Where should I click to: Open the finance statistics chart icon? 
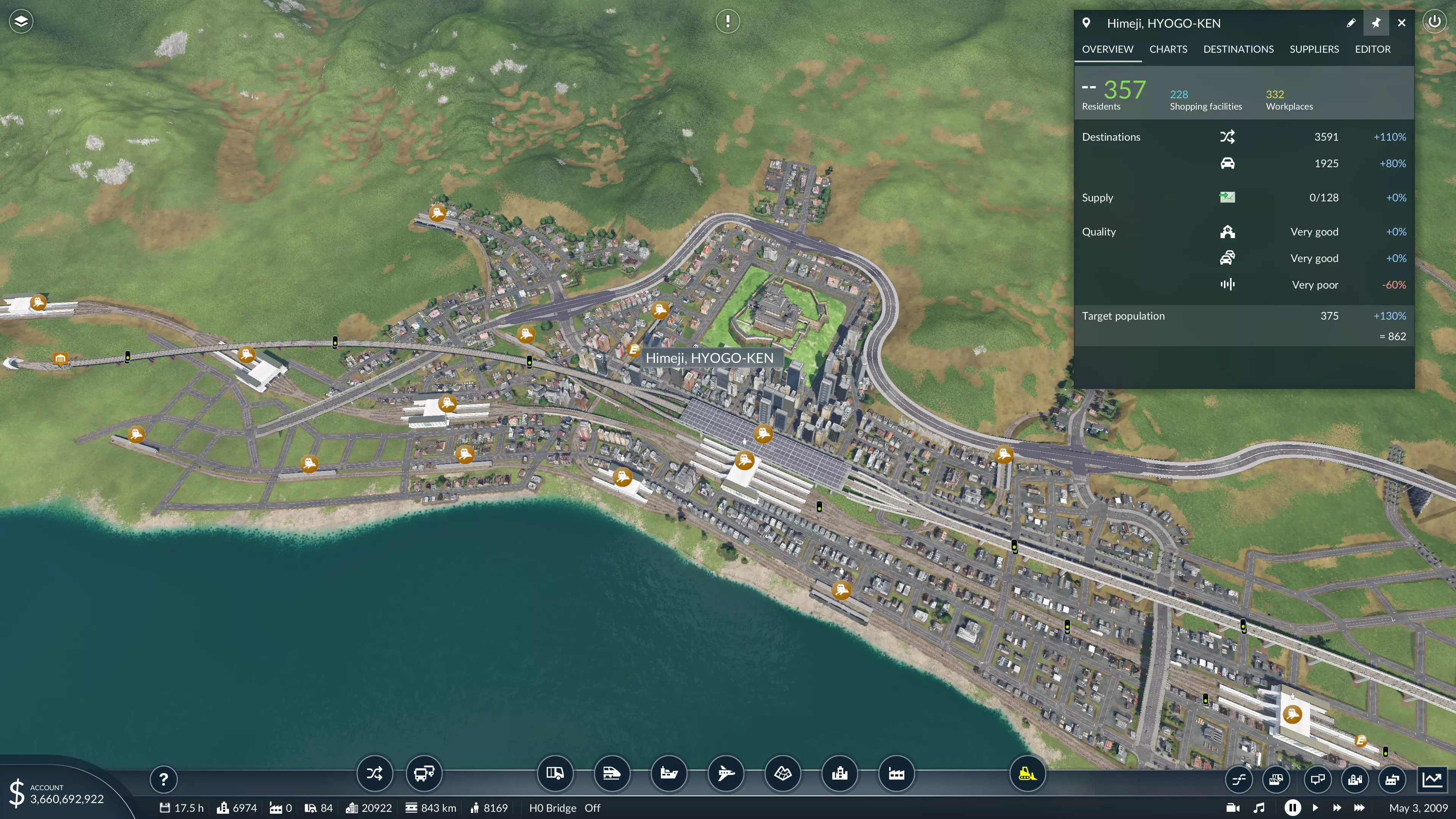pyautogui.click(x=1432, y=780)
